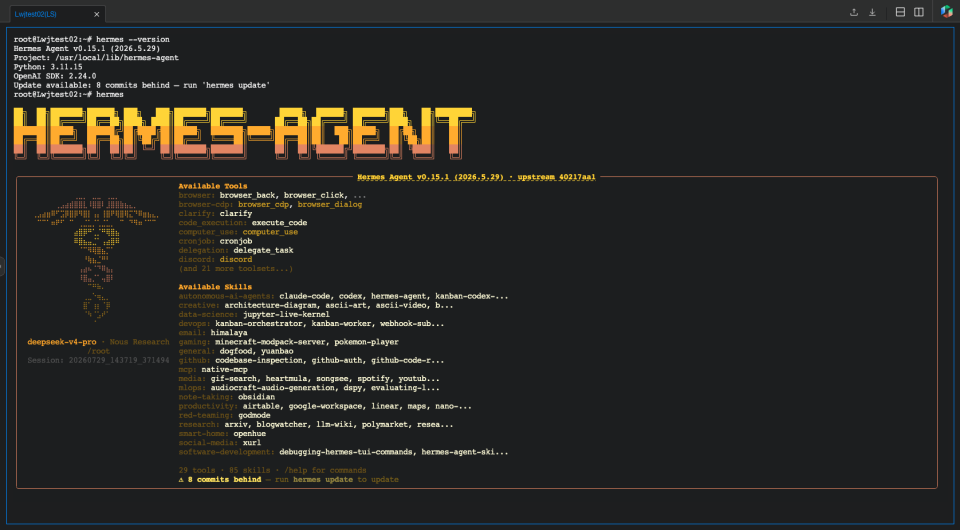This screenshot has width=960, height=530.
Task: Click the 'upstream 40217aa1' title text
Action: tap(557, 177)
